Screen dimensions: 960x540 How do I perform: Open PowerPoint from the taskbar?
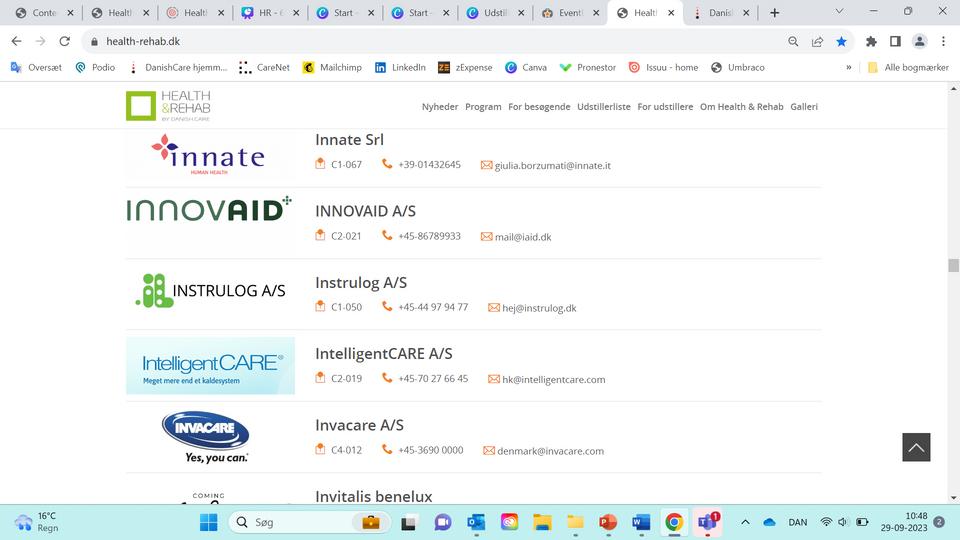tap(608, 522)
